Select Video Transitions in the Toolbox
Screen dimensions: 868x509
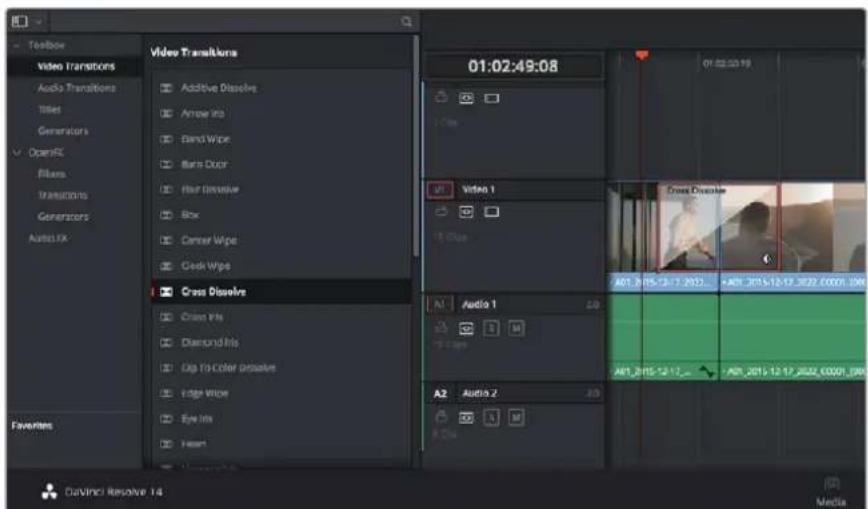(x=76, y=66)
